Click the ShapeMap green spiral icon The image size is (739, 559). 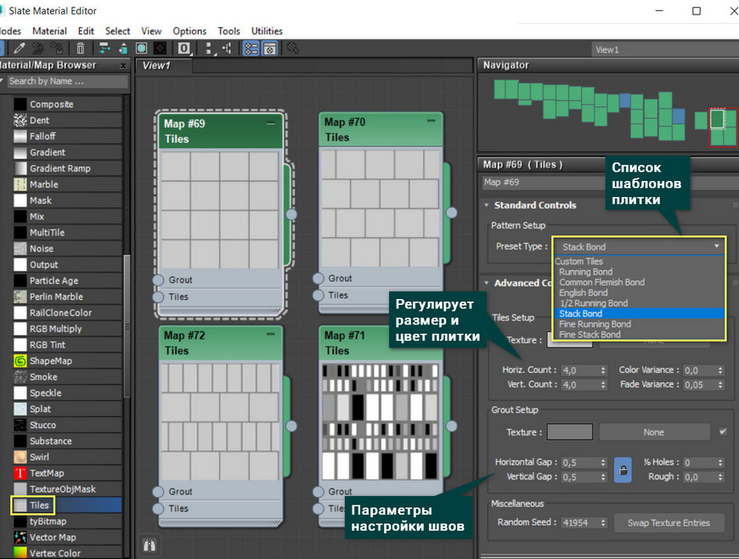click(x=19, y=361)
